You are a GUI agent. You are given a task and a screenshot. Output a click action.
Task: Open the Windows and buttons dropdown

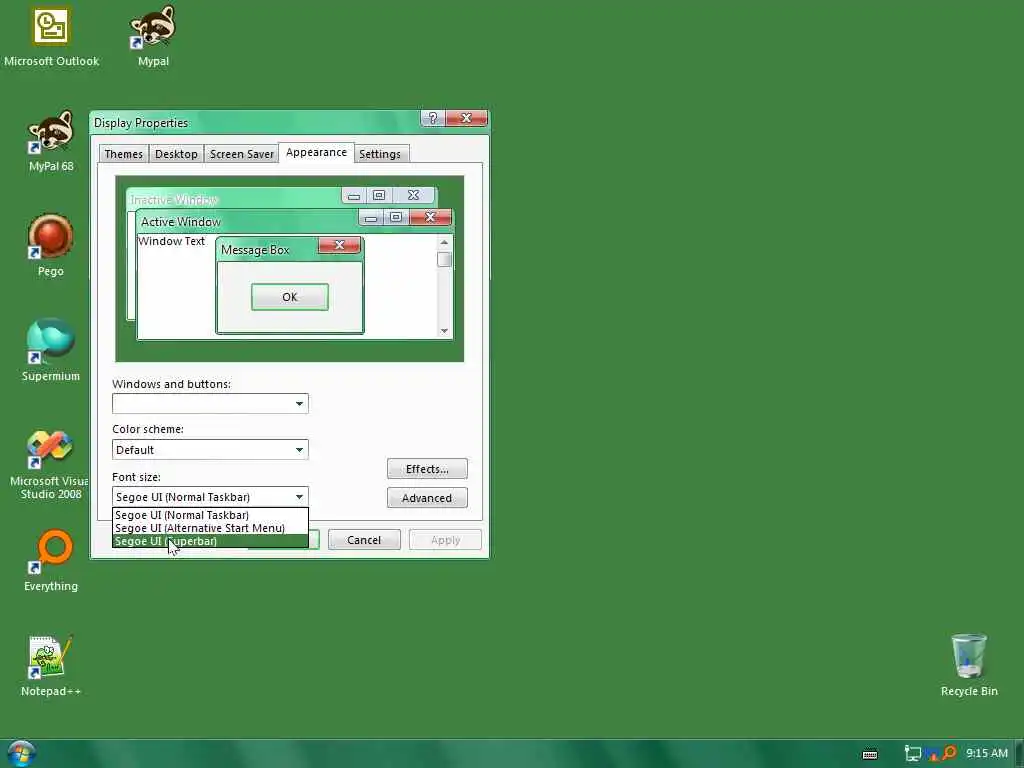(210, 404)
